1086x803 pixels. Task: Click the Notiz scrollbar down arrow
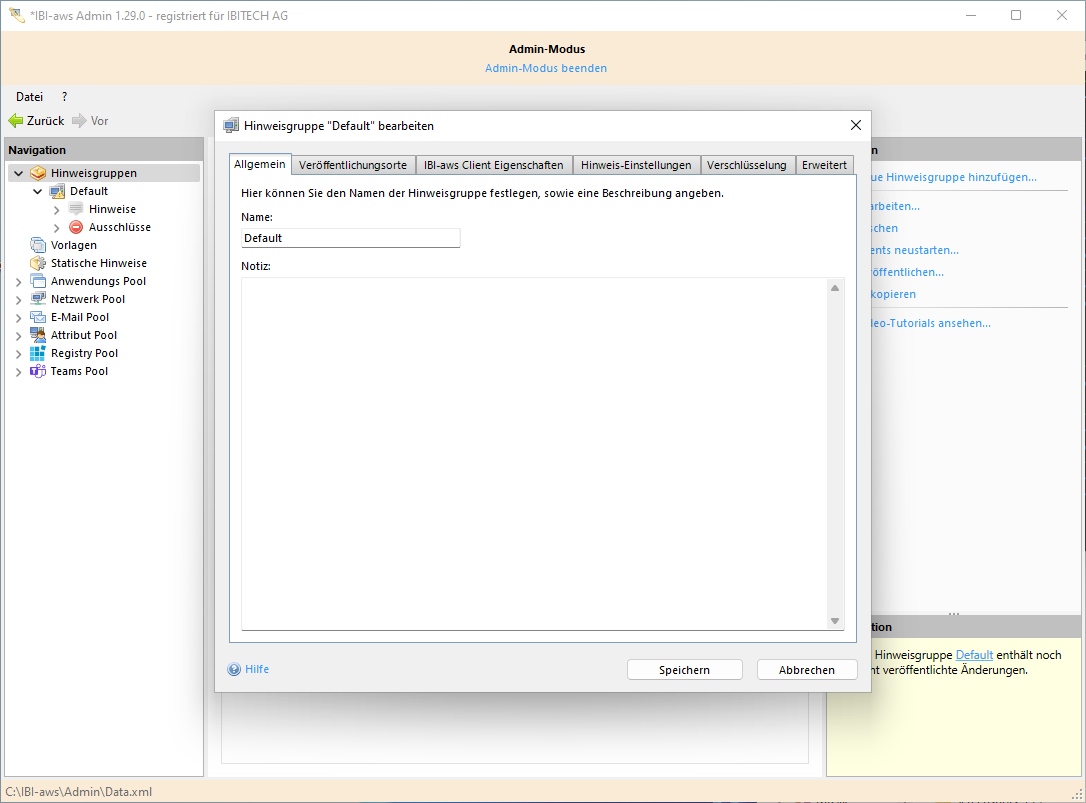pyautogui.click(x=835, y=621)
